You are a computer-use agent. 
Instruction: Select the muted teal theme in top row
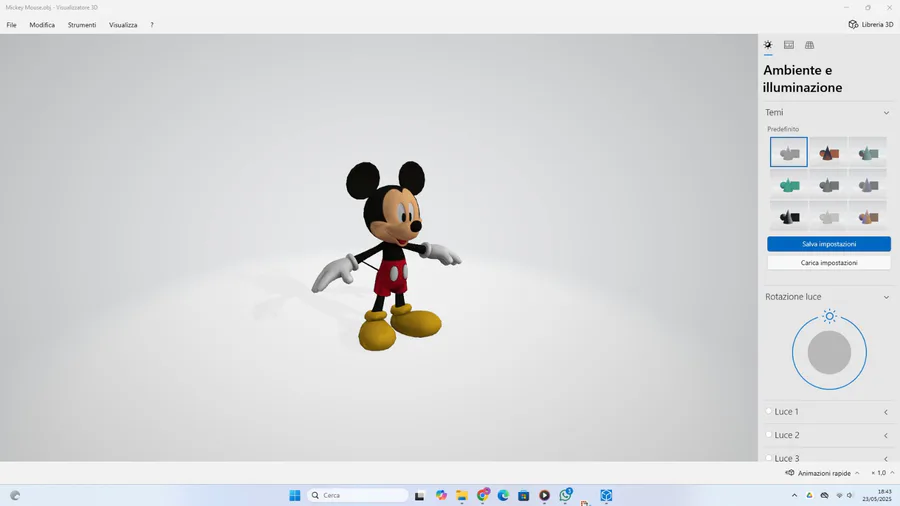(x=868, y=152)
